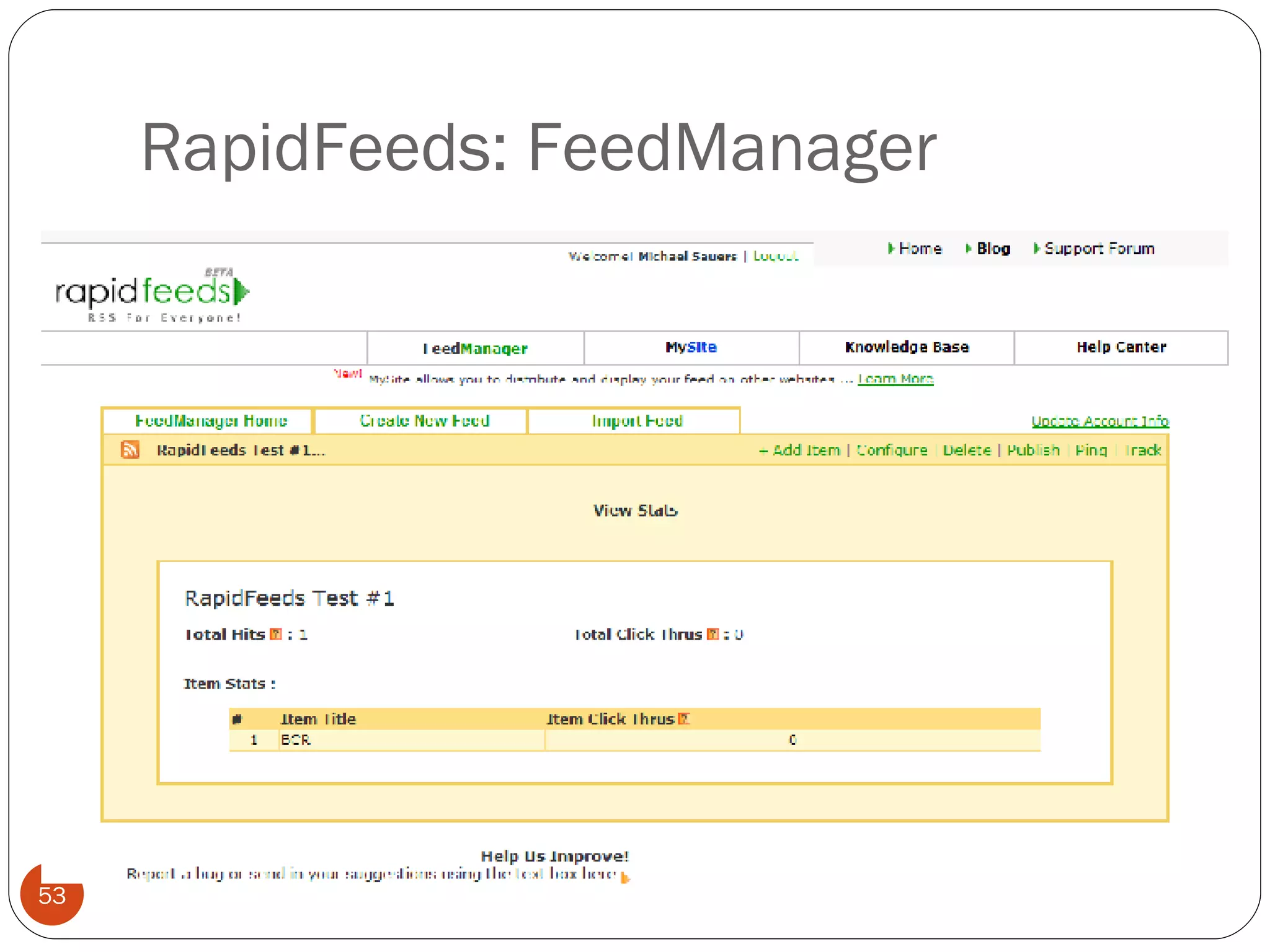Image resolution: width=1270 pixels, height=952 pixels.
Task: Click the help icon beside Total Click Thrus
Action: (713, 634)
